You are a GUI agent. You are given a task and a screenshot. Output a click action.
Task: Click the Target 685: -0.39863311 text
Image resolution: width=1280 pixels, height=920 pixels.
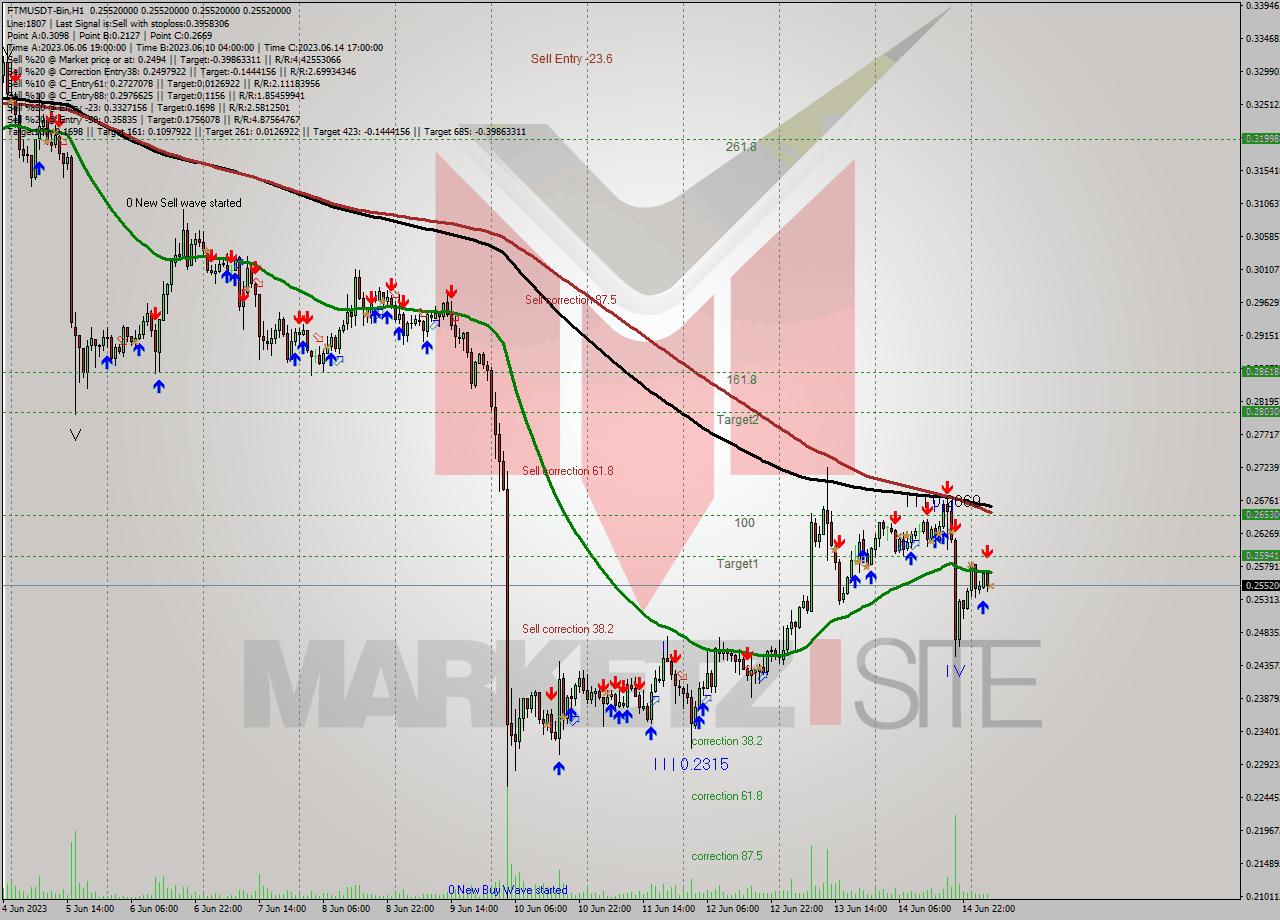point(475,131)
